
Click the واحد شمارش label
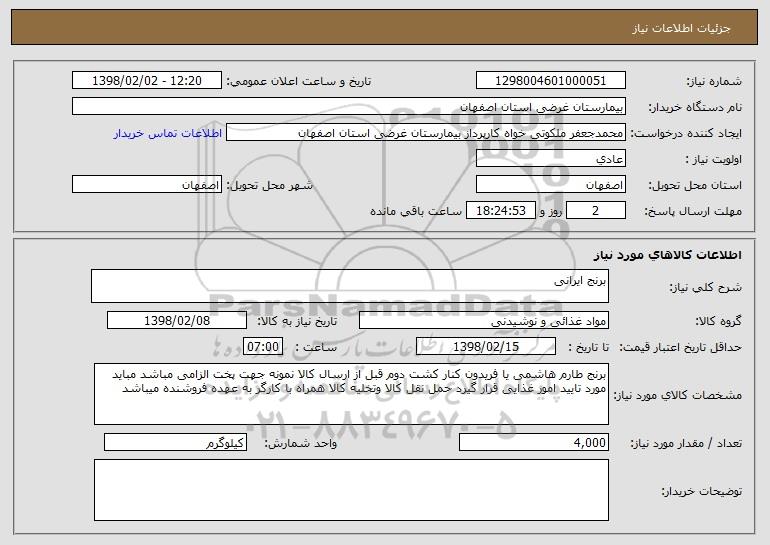[x=301, y=443]
